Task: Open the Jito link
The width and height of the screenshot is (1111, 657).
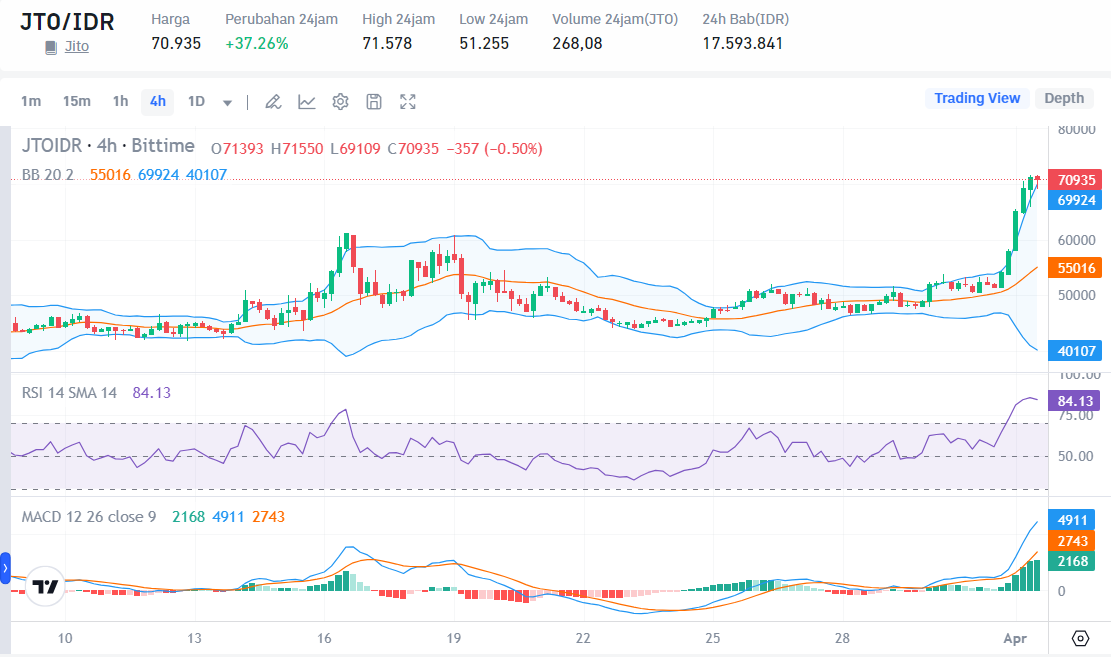Action: [x=74, y=46]
